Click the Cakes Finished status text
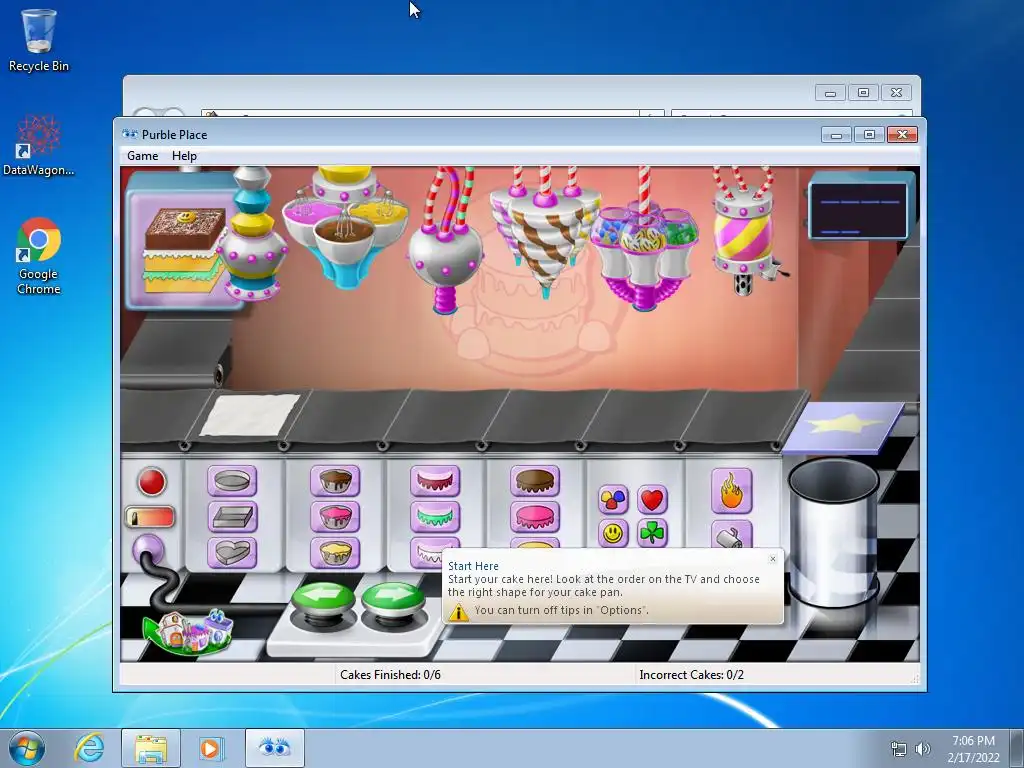 [x=391, y=675]
